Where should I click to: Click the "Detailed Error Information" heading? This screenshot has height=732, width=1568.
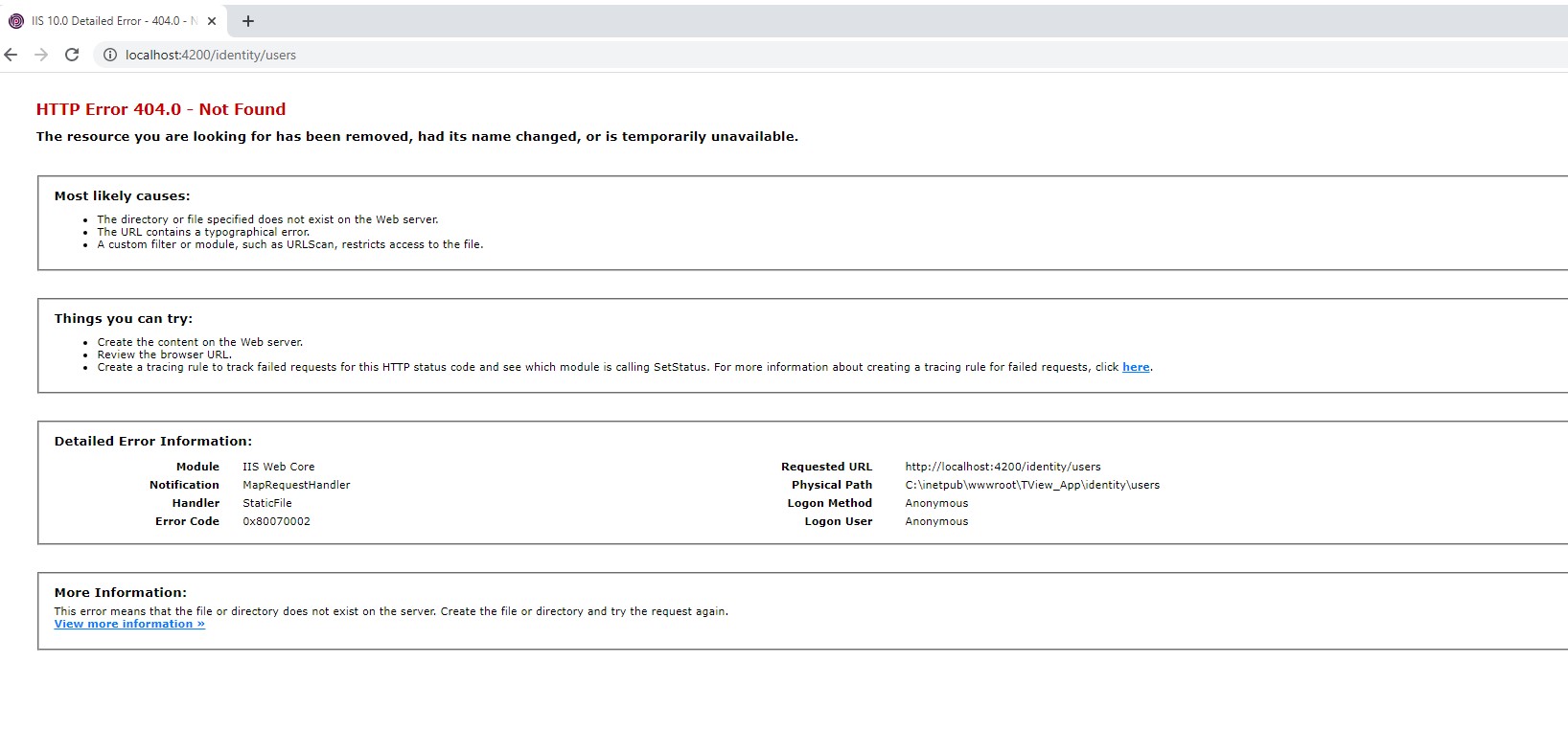pyautogui.click(x=152, y=441)
